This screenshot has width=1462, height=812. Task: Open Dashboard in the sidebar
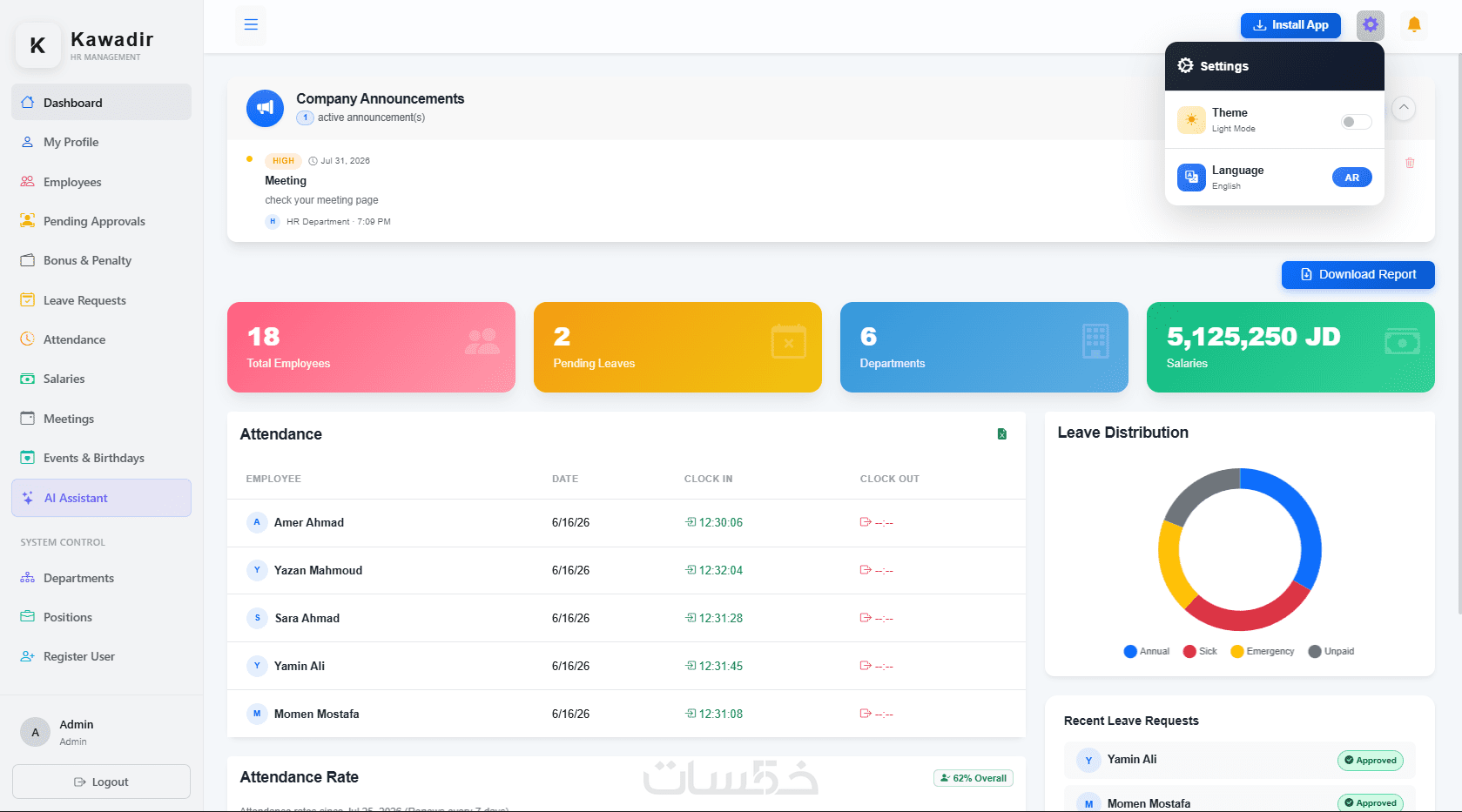101,102
